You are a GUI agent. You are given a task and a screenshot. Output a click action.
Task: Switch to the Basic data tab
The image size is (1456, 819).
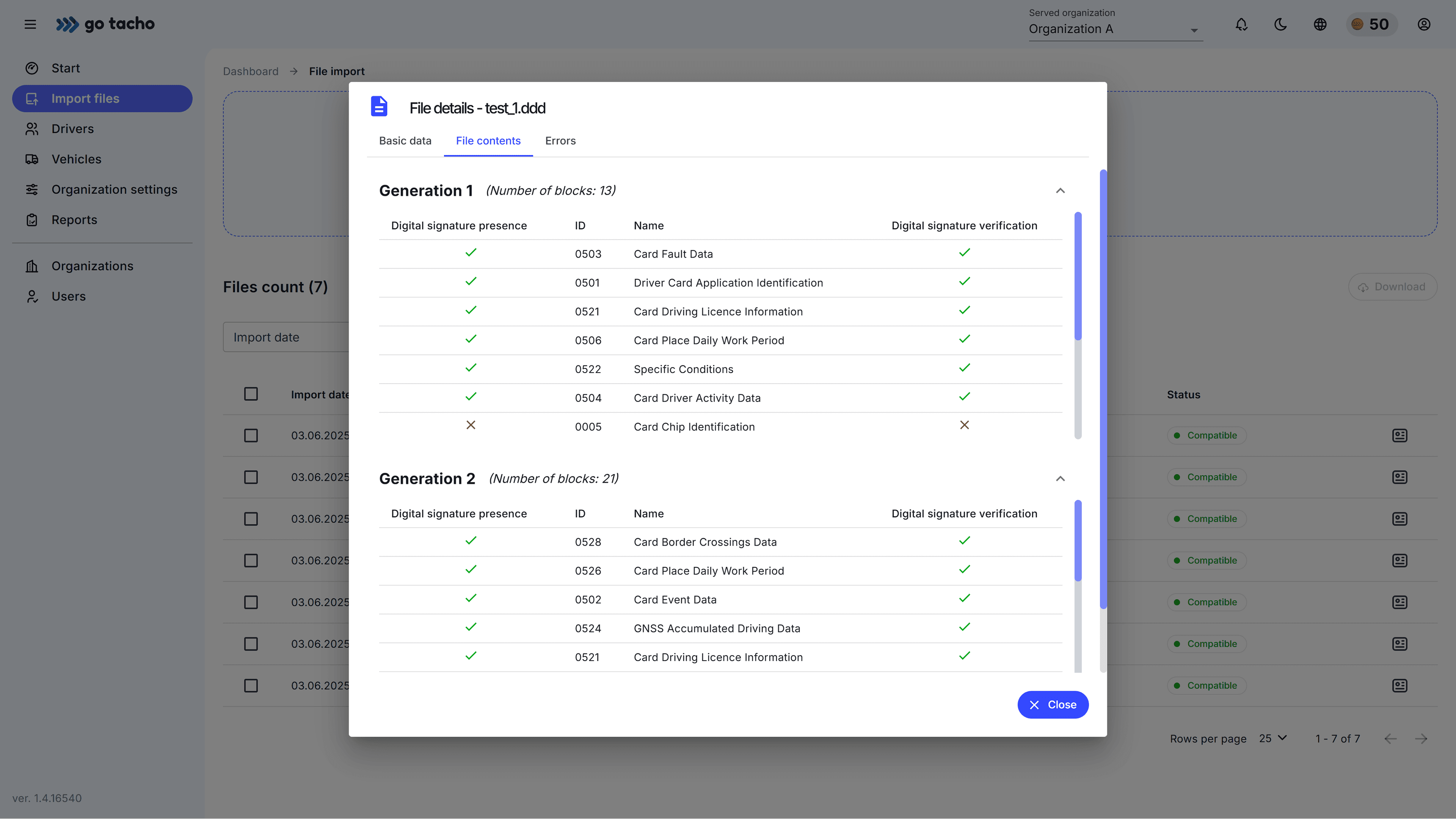(x=405, y=141)
